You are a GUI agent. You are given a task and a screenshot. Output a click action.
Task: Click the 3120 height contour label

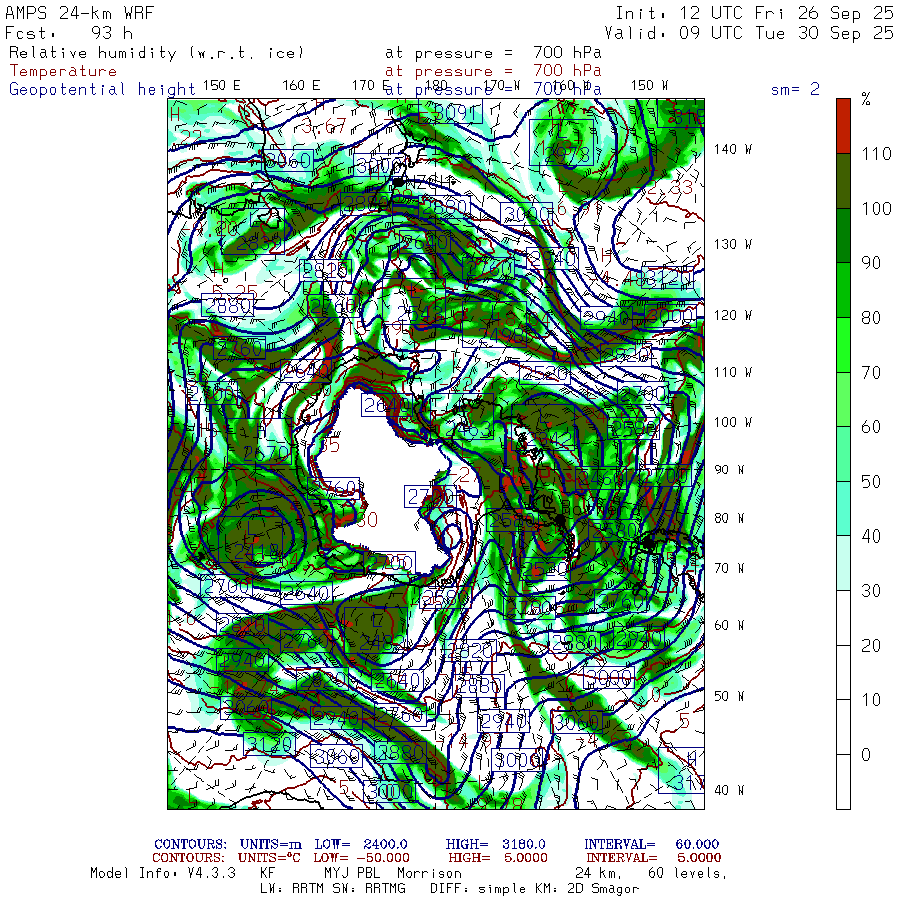[x=269, y=744]
